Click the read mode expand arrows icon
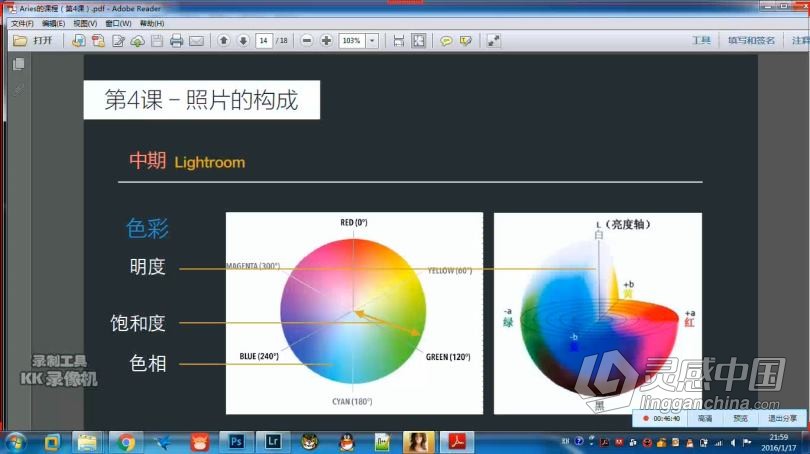Viewport: 810px width, 454px height. pyautogui.click(x=493, y=41)
